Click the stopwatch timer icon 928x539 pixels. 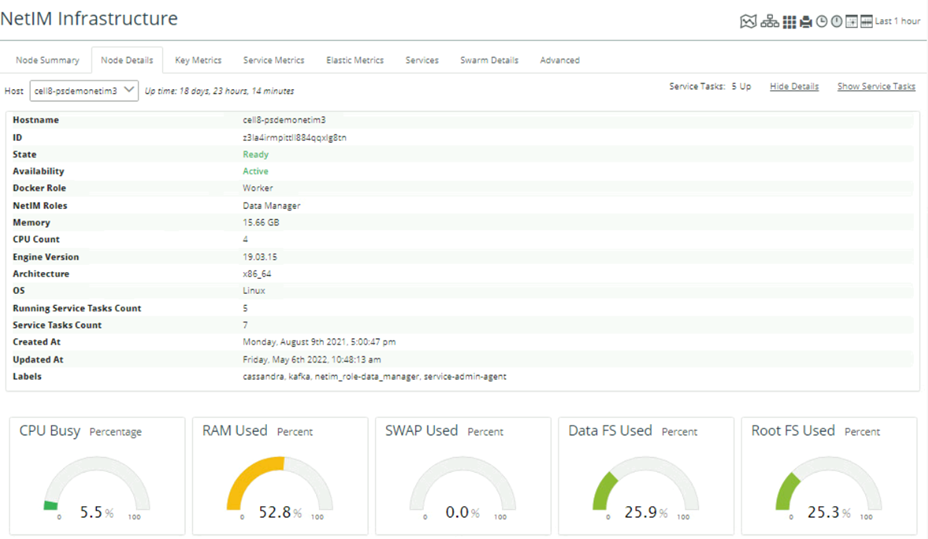point(836,22)
